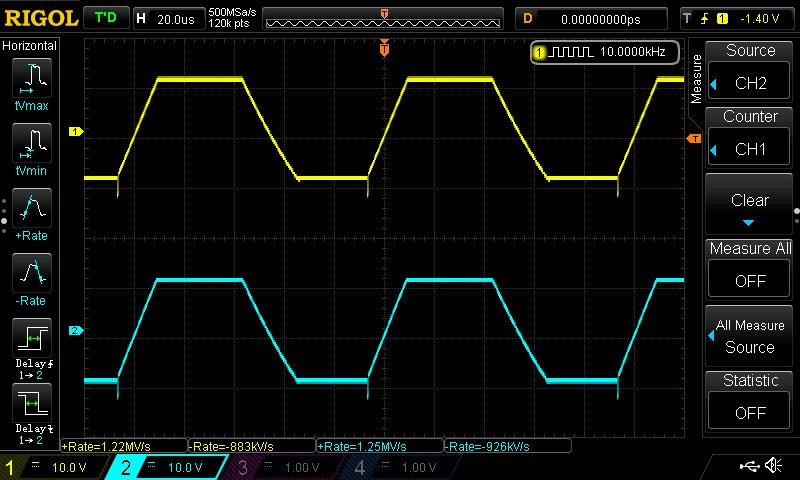Click the 500MSa/s sample rate readout
Image resolution: width=800 pixels, height=480 pixels.
point(232,12)
